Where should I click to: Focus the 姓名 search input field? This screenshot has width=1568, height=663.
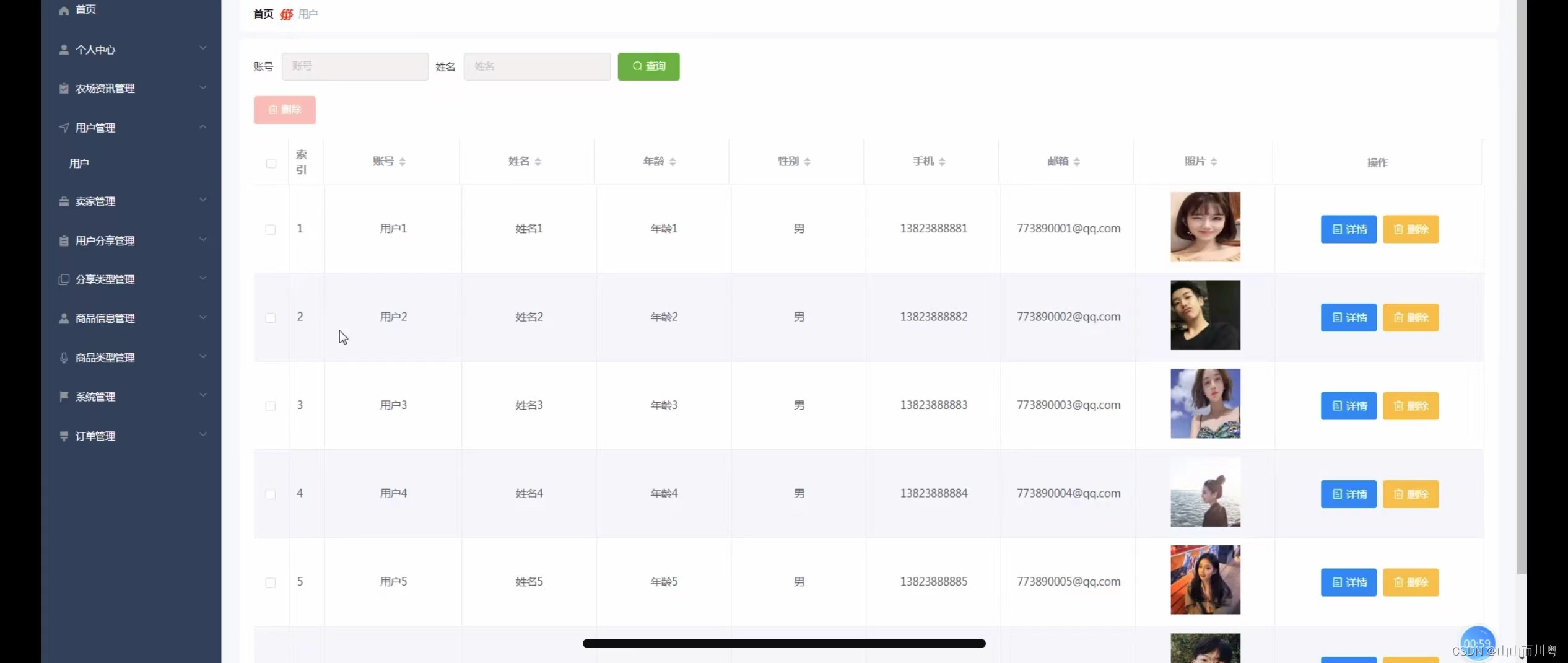[537, 66]
